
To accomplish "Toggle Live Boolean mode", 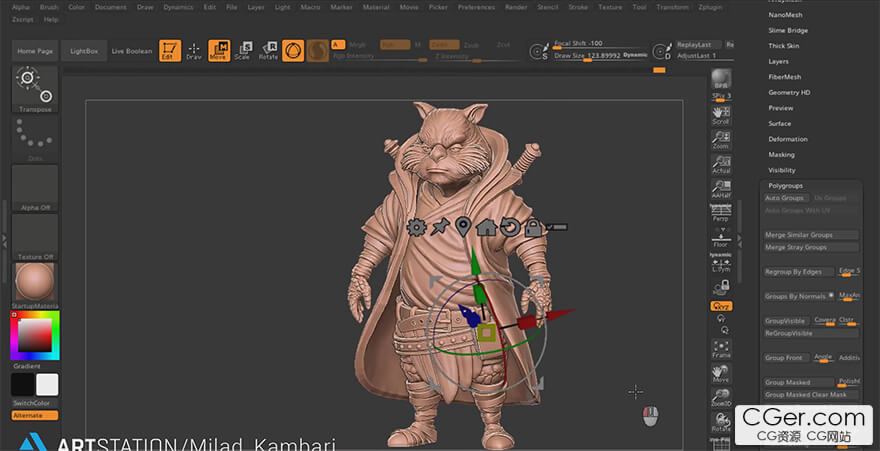I will pos(132,51).
